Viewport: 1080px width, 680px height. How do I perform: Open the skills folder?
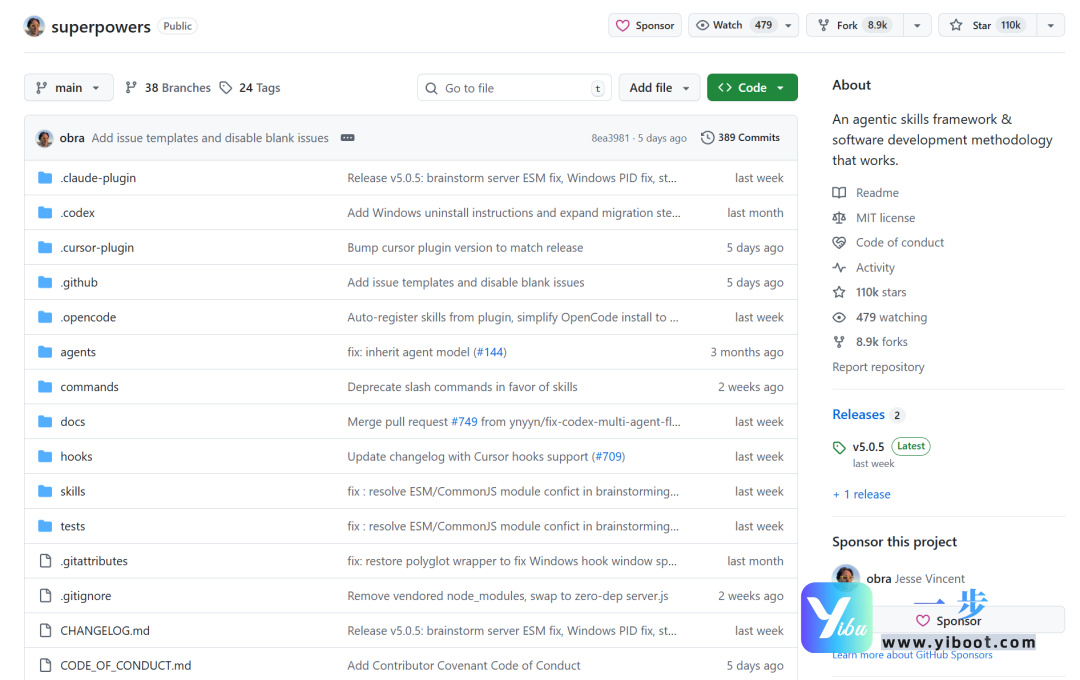point(73,492)
